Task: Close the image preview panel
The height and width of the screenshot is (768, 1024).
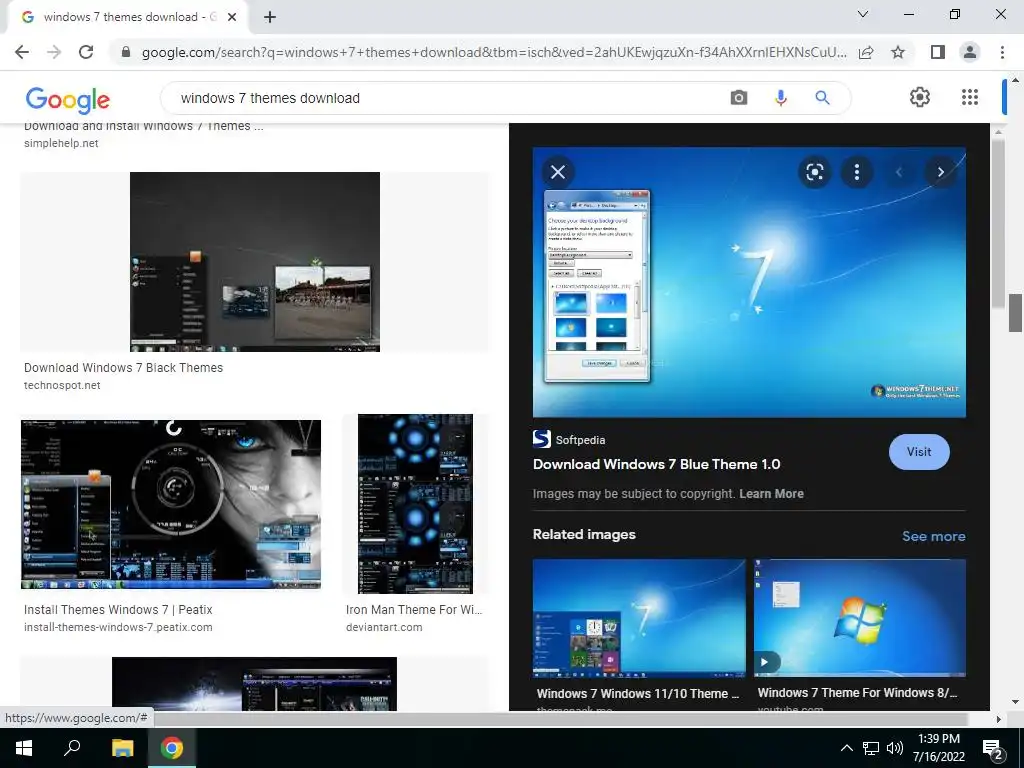Action: click(558, 172)
